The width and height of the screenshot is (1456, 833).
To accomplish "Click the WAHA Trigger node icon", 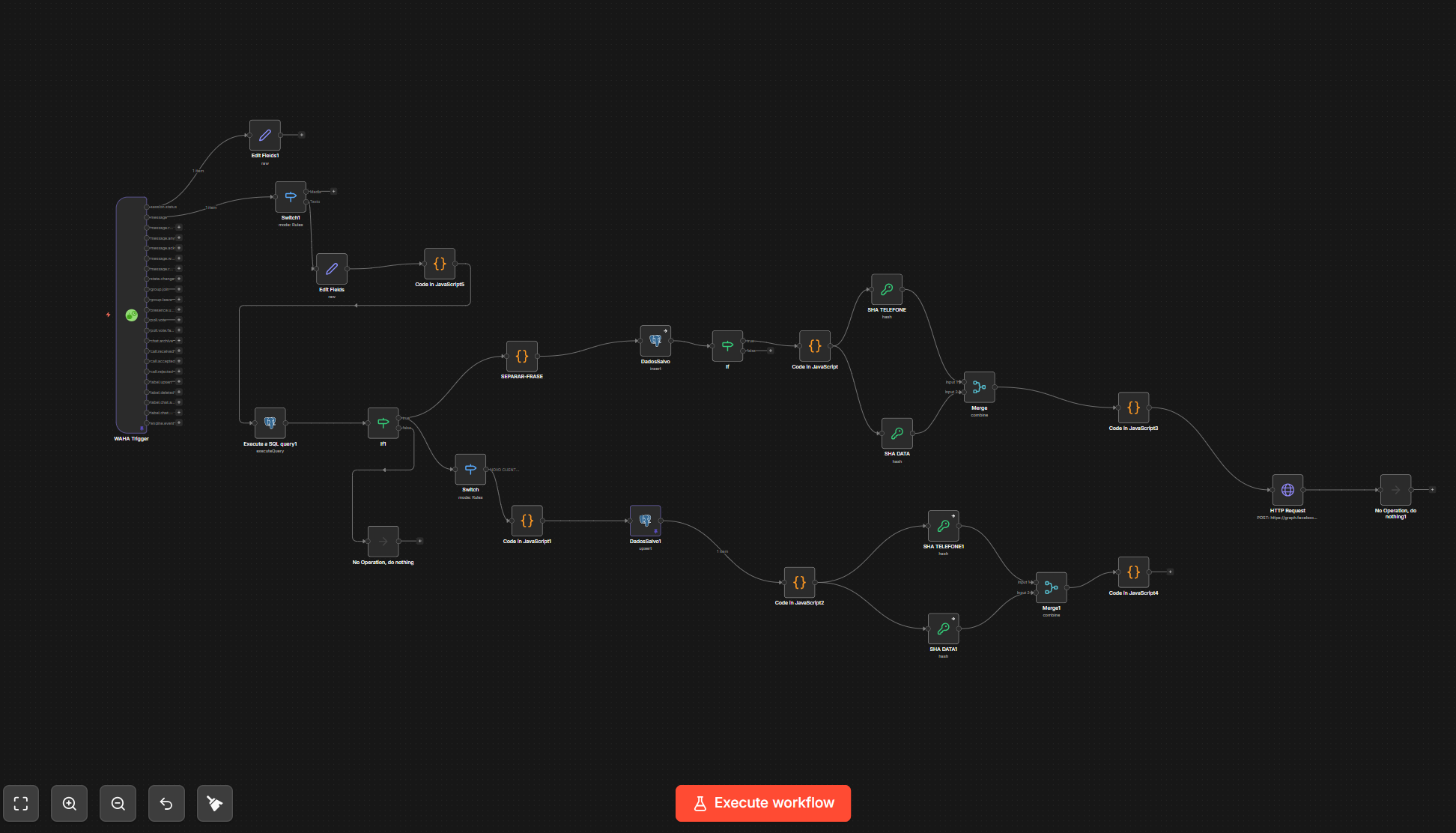I will pyautogui.click(x=131, y=315).
